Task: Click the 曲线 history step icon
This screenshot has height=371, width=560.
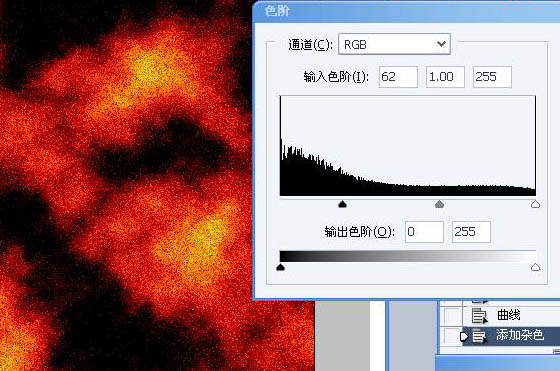Action: (479, 316)
